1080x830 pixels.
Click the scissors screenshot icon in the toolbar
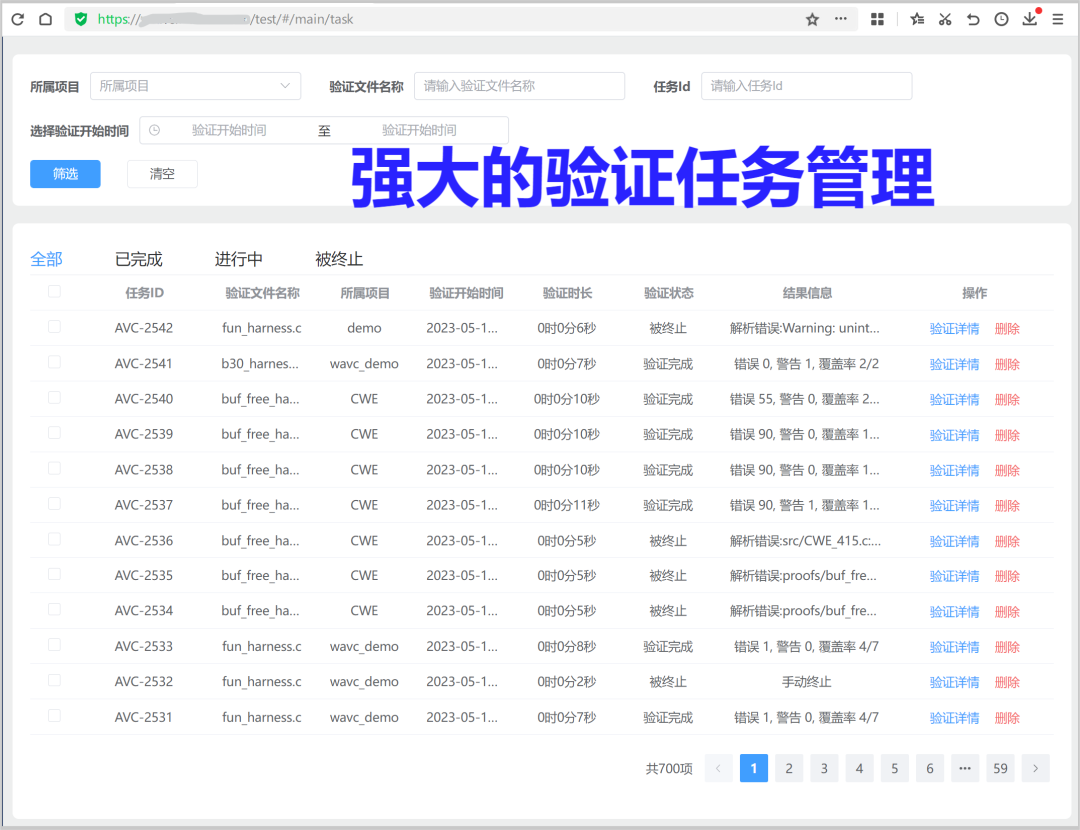[944, 18]
